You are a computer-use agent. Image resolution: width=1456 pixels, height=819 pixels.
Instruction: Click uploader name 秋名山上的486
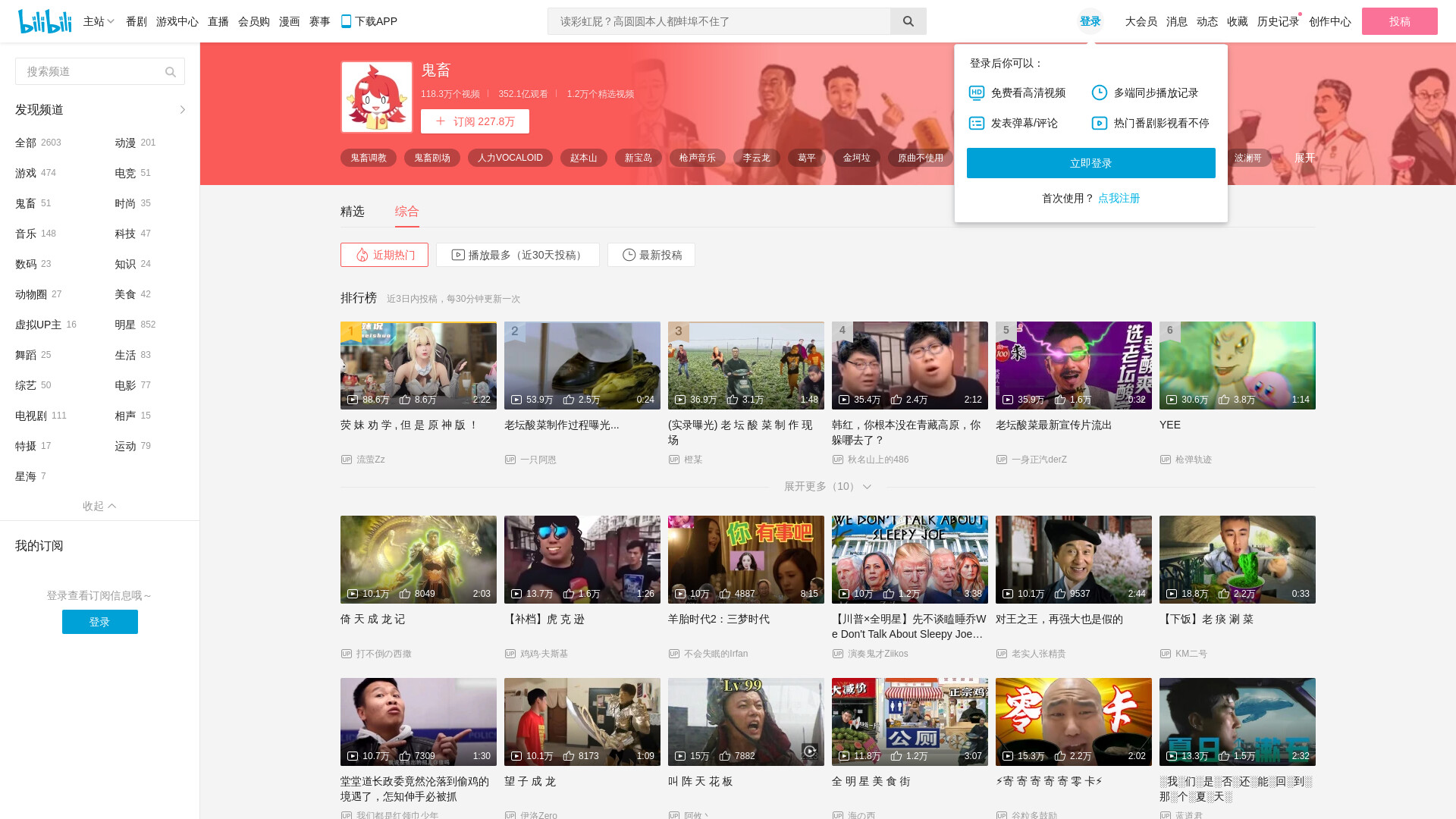point(878,460)
